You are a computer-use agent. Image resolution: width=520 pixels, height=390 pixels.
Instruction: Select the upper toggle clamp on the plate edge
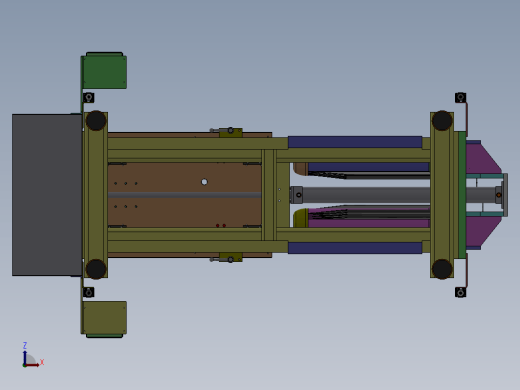click(227, 132)
